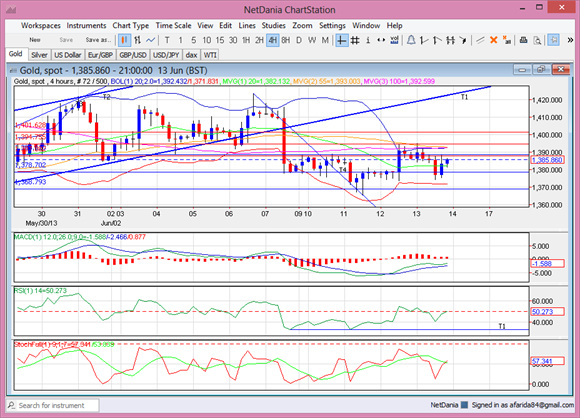The image size is (580, 418).
Task: Select the OHLC bar chart type icon
Action: (138, 40)
